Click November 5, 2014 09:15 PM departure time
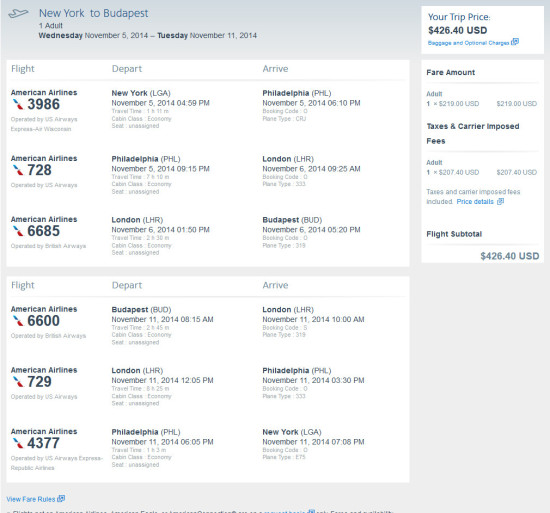This screenshot has width=550, height=513. [160, 169]
